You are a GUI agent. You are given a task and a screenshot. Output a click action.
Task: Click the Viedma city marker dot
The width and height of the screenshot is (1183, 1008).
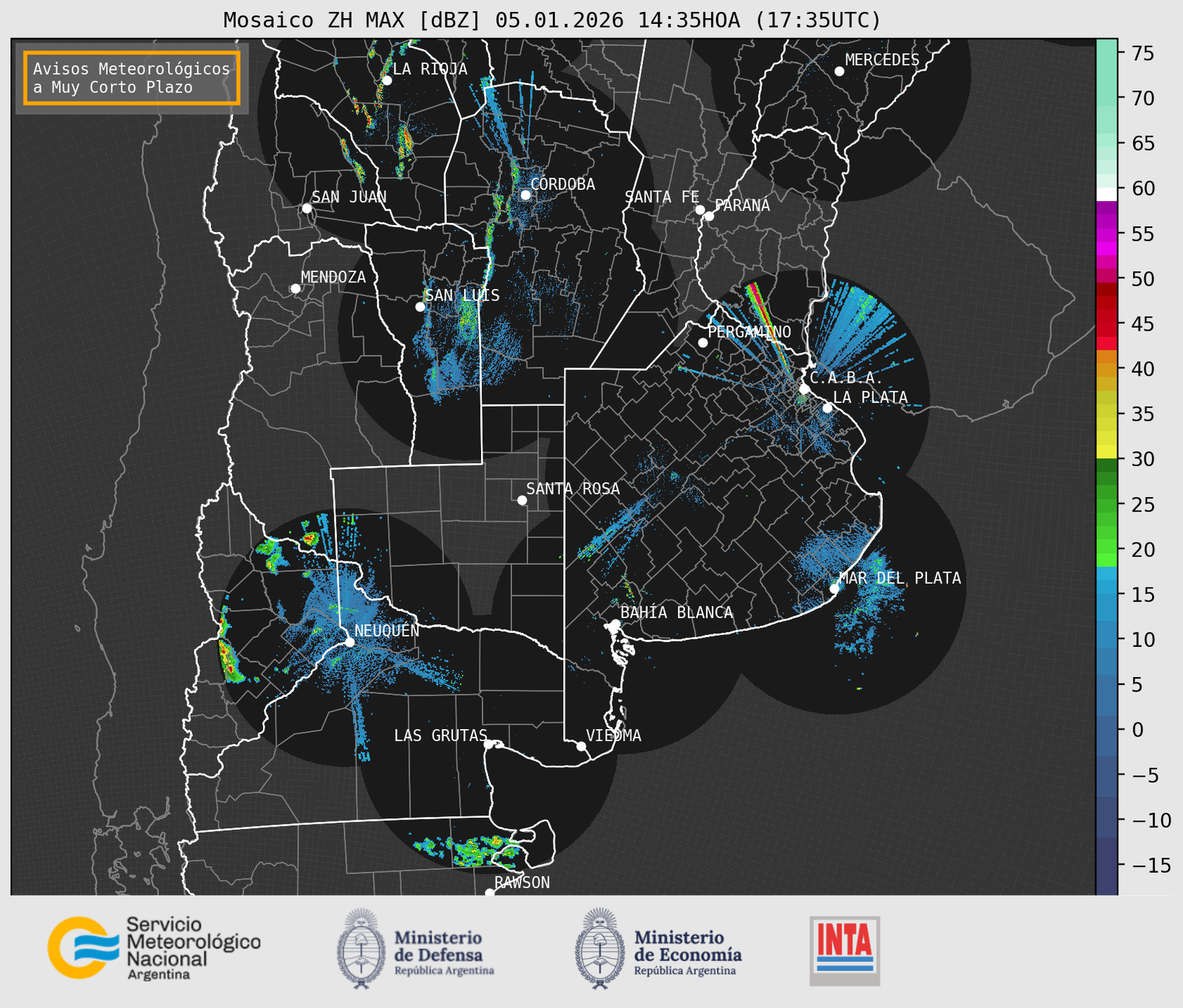point(581,746)
